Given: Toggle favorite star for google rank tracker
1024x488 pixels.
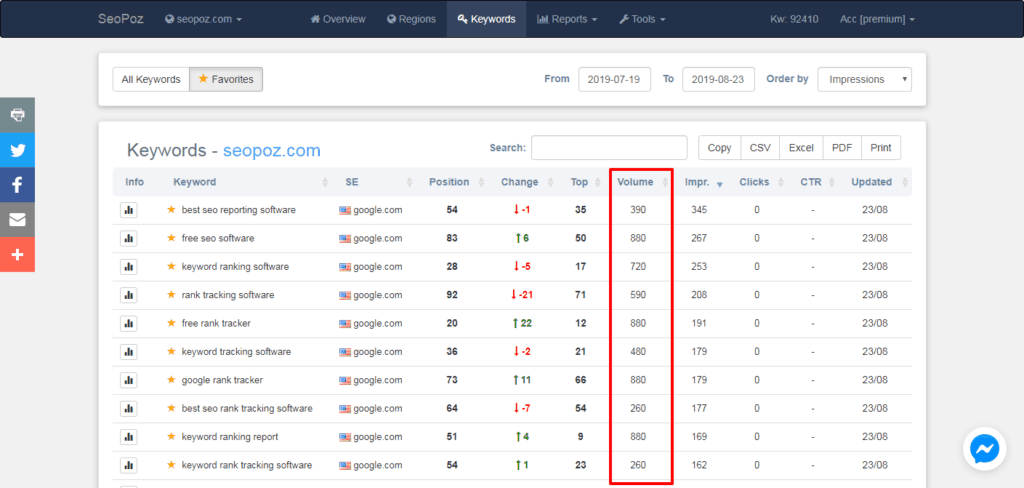Looking at the screenshot, I should [x=171, y=380].
